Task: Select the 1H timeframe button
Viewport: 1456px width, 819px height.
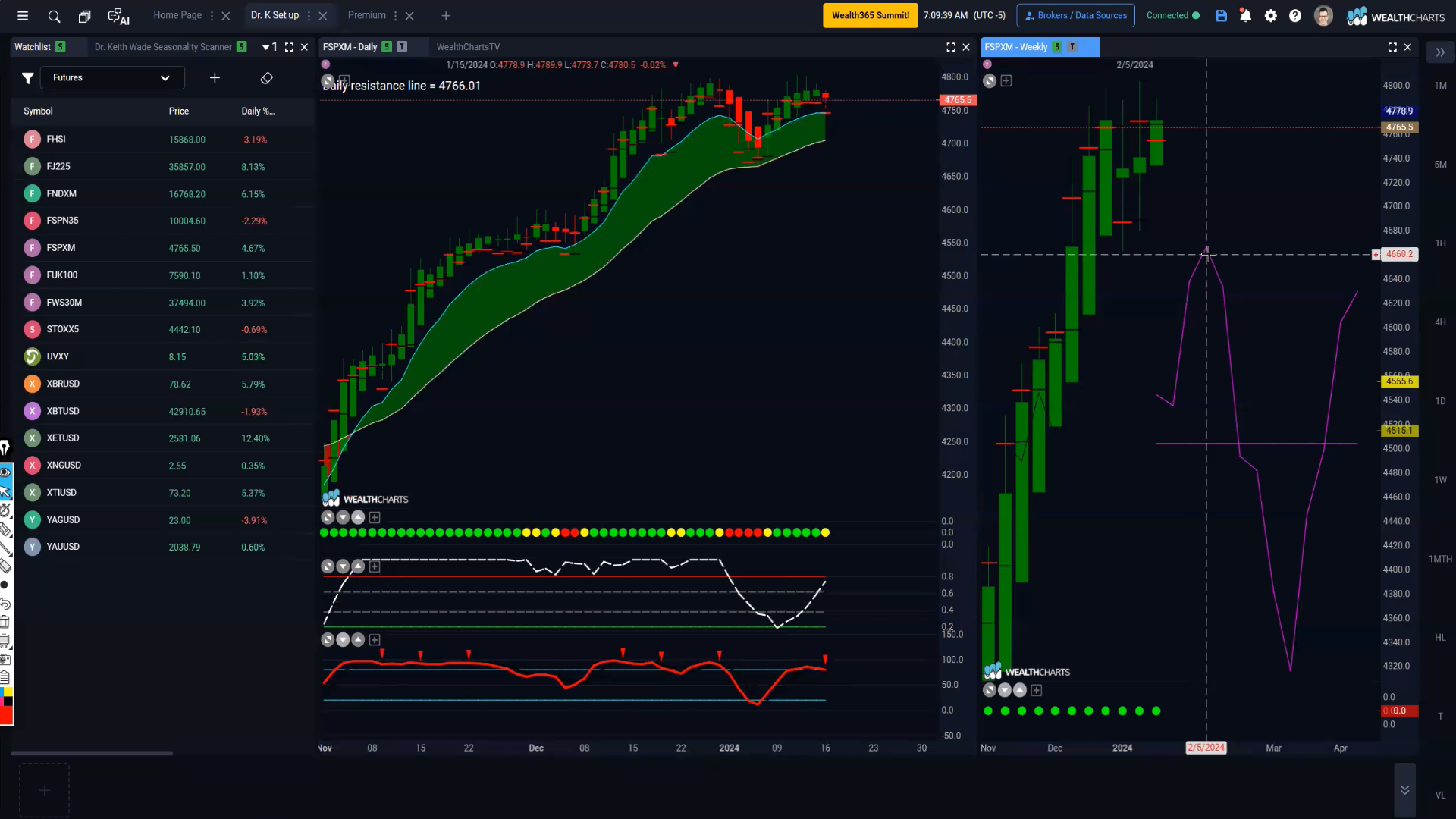Action: click(1440, 243)
